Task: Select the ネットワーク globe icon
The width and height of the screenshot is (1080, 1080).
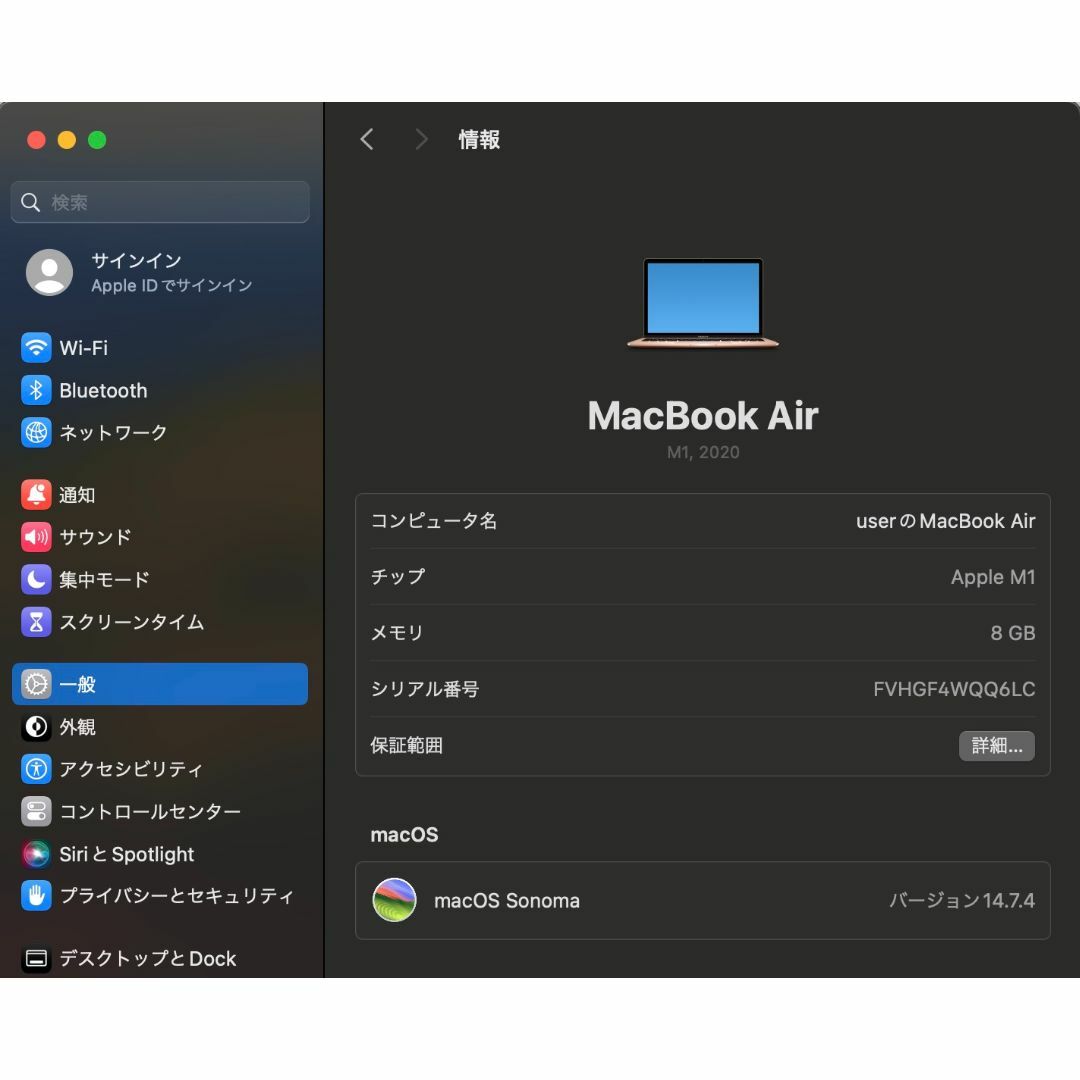Action: coord(36,433)
